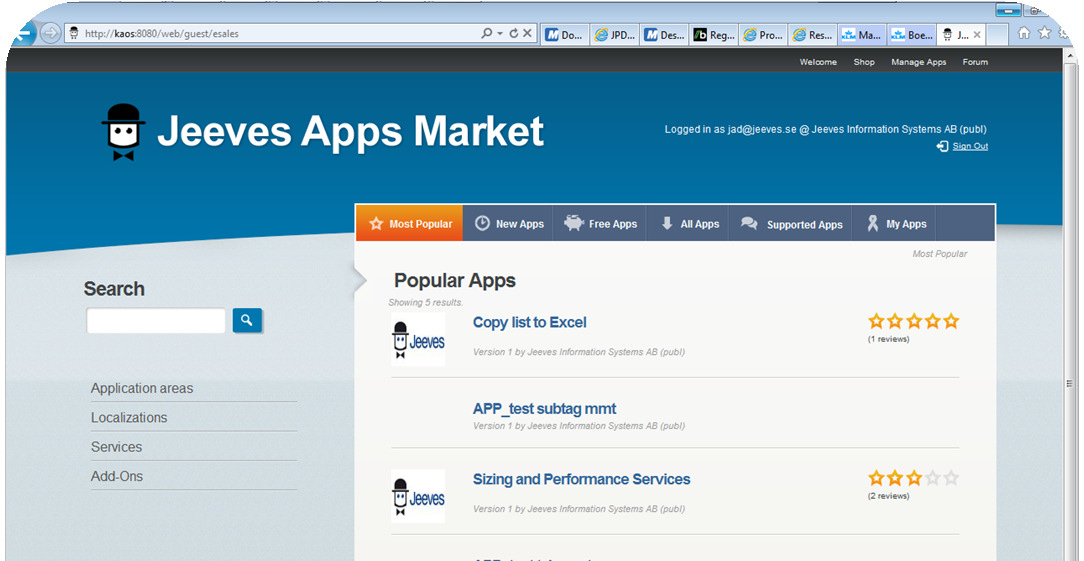Switch to the 'Do...' browser tab
Image resolution: width=1084 pixels, height=561 pixels.
tap(565, 35)
